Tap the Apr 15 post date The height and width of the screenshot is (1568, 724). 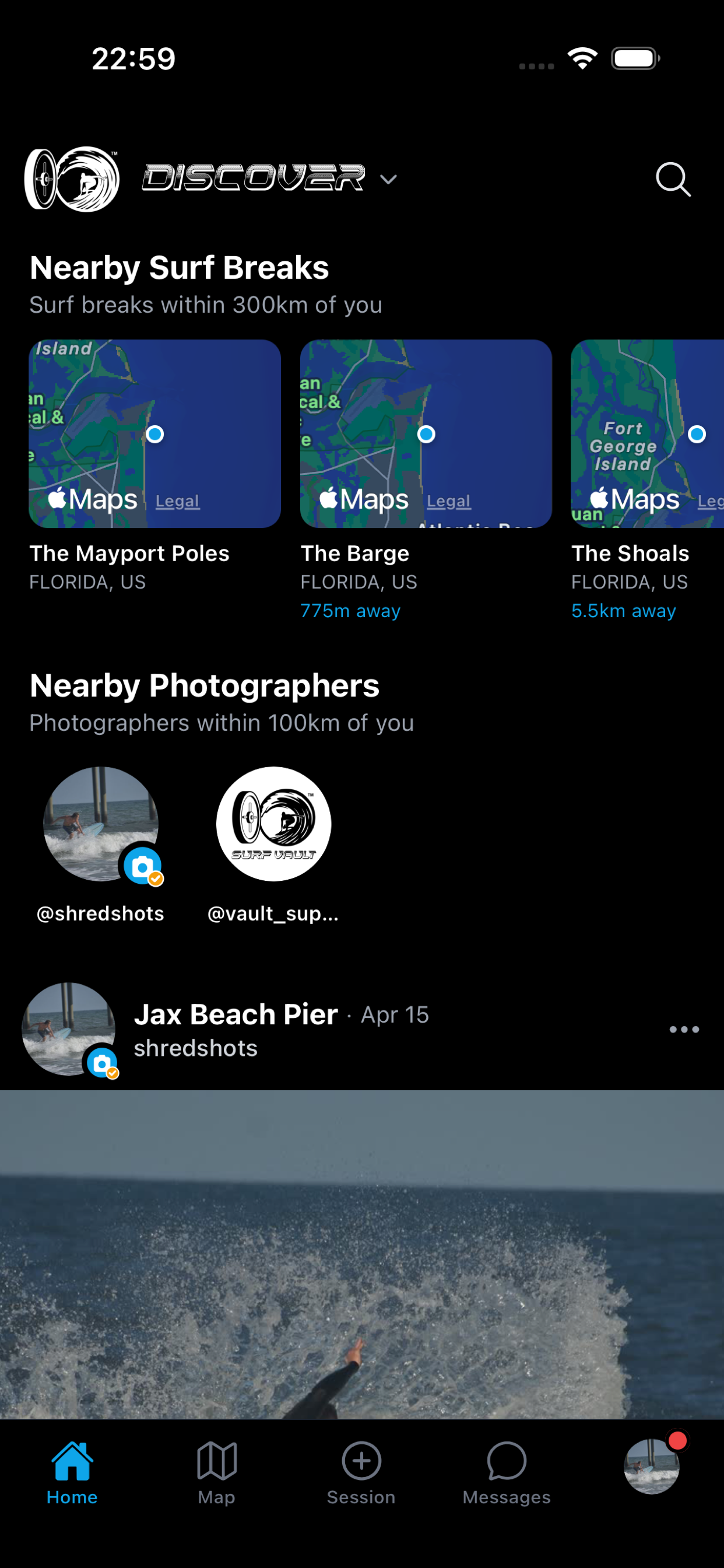pyautogui.click(x=395, y=1014)
